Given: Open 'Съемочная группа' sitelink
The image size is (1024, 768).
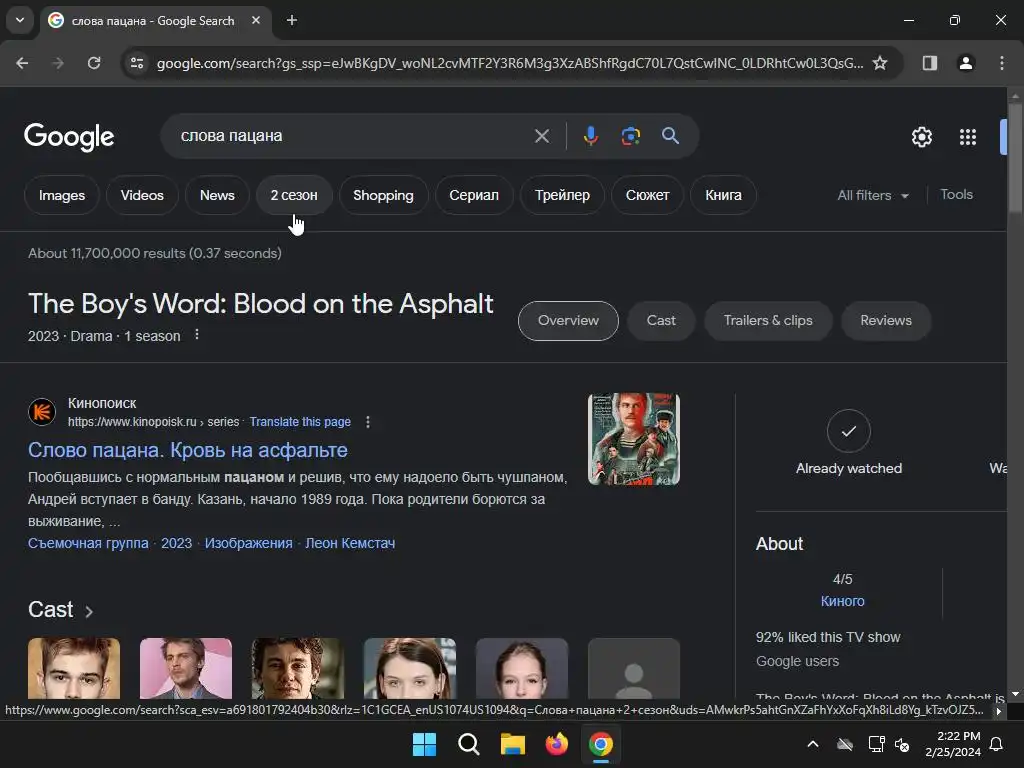Looking at the screenshot, I should pos(88,543).
